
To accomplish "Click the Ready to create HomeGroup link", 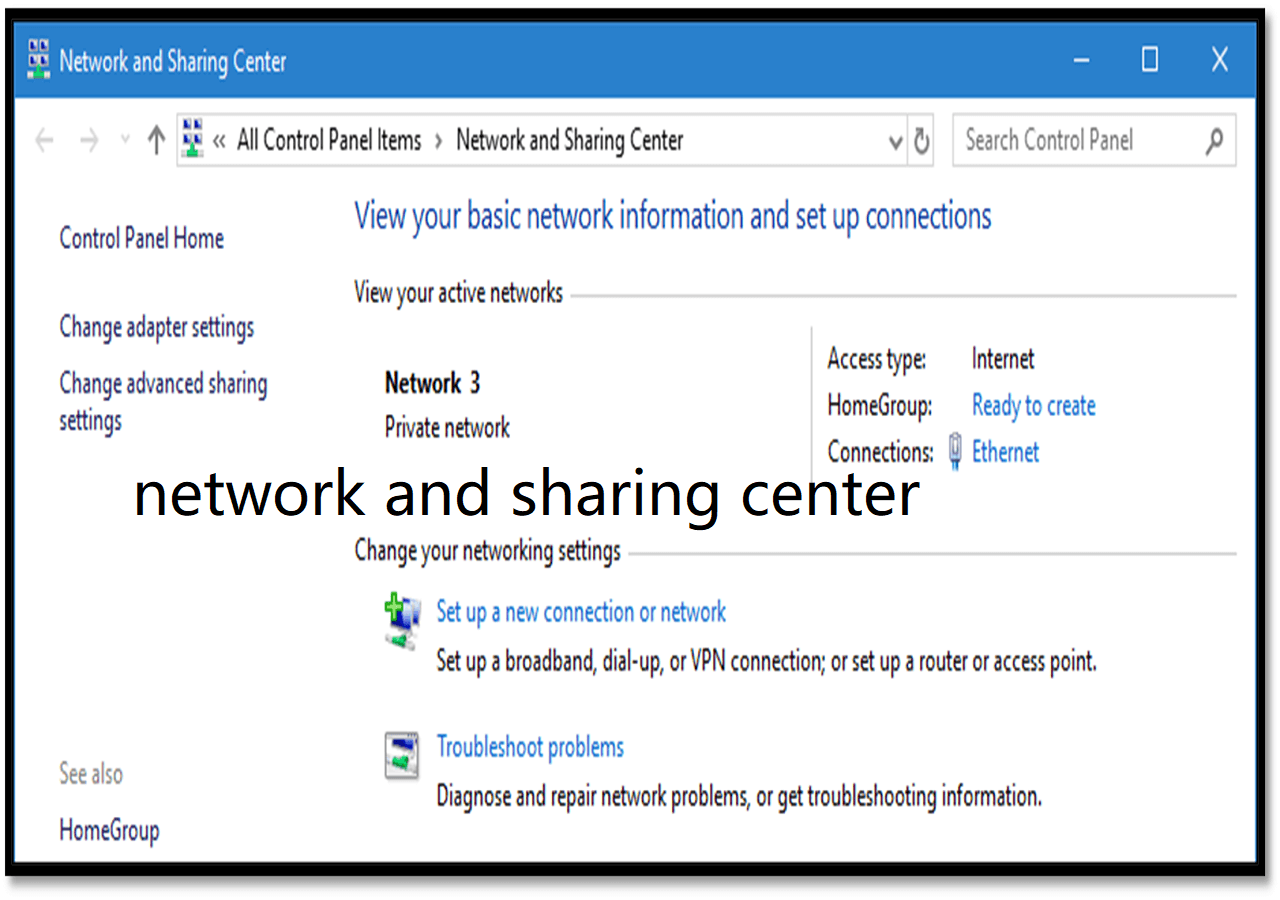I will 1034,405.
